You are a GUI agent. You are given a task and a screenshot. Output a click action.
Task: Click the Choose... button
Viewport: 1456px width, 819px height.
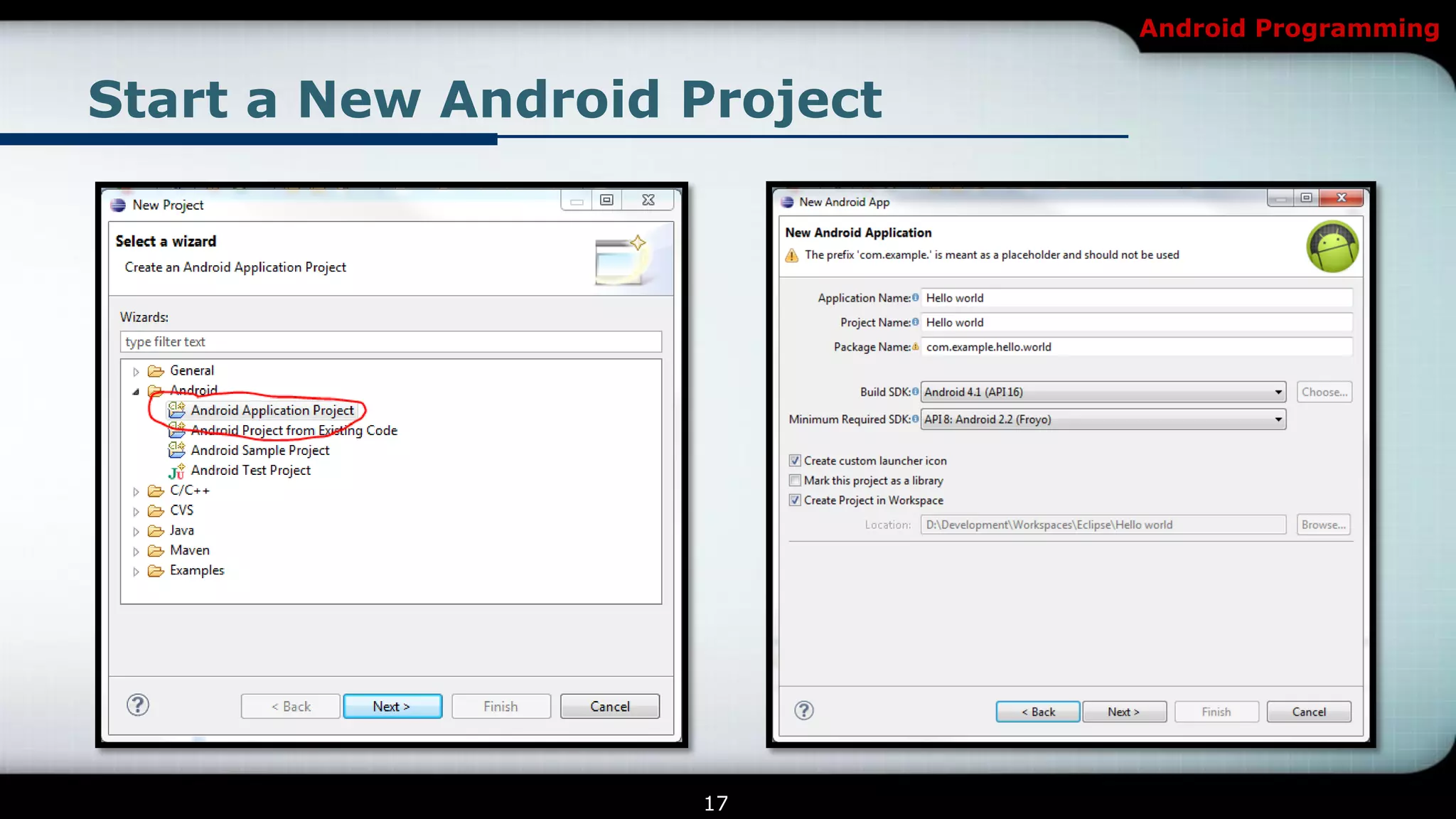pos(1324,392)
